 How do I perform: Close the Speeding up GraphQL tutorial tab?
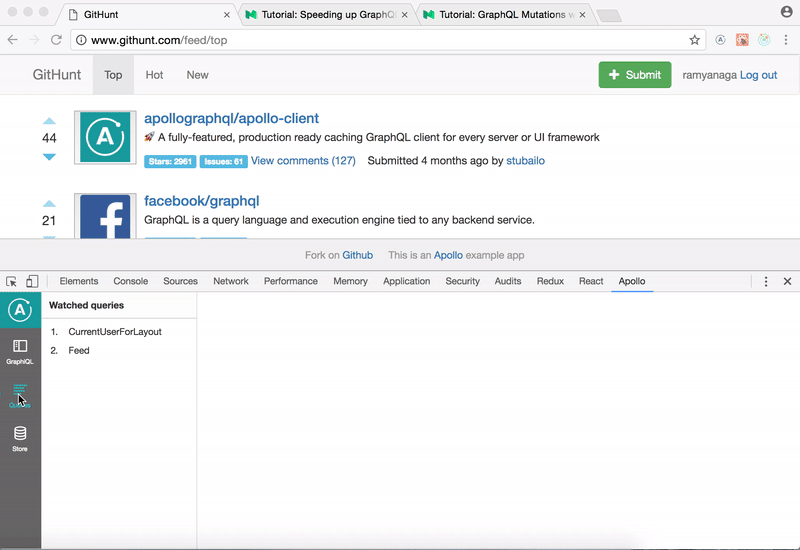tap(405, 15)
